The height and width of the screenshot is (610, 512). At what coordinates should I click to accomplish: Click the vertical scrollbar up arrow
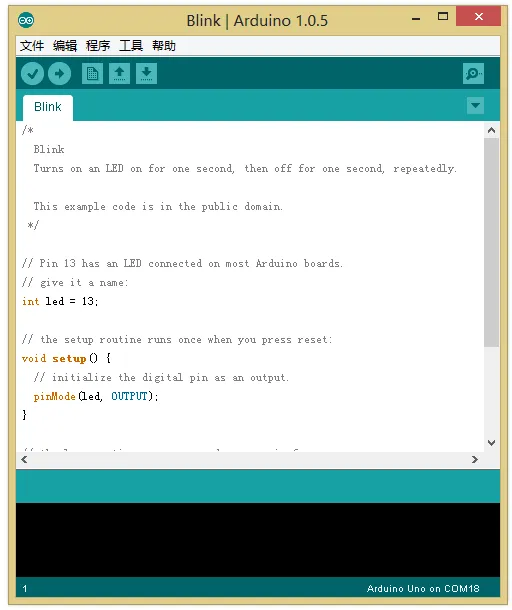[492, 130]
